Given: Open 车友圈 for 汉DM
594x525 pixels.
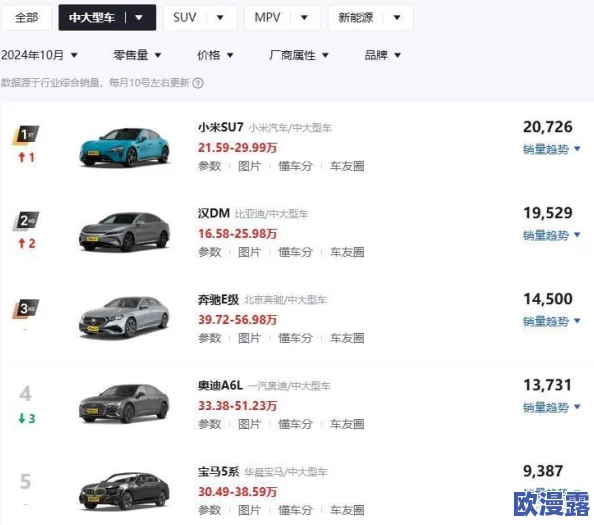Looking at the screenshot, I should pyautogui.click(x=347, y=252).
